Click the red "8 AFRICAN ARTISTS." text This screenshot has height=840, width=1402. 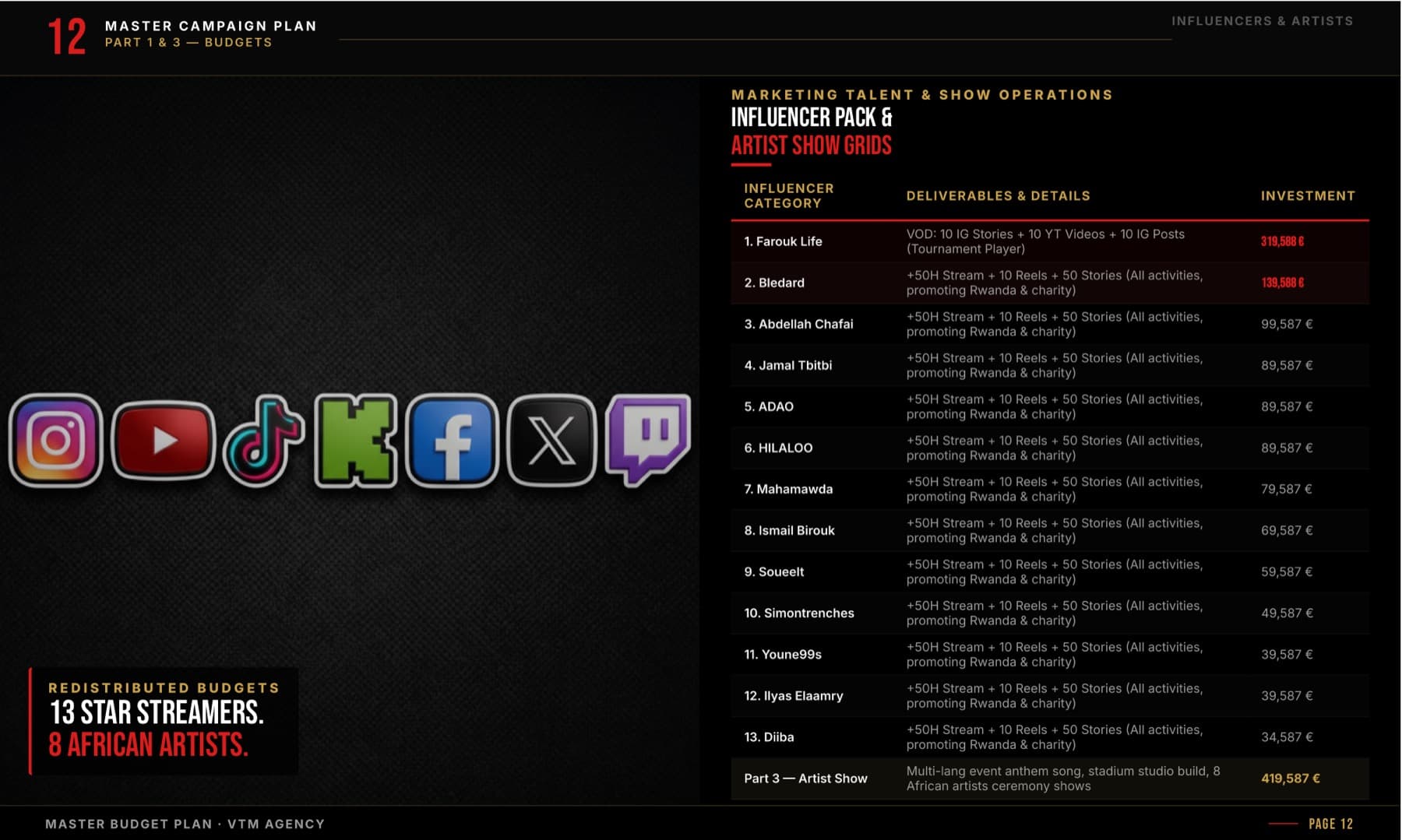click(148, 745)
